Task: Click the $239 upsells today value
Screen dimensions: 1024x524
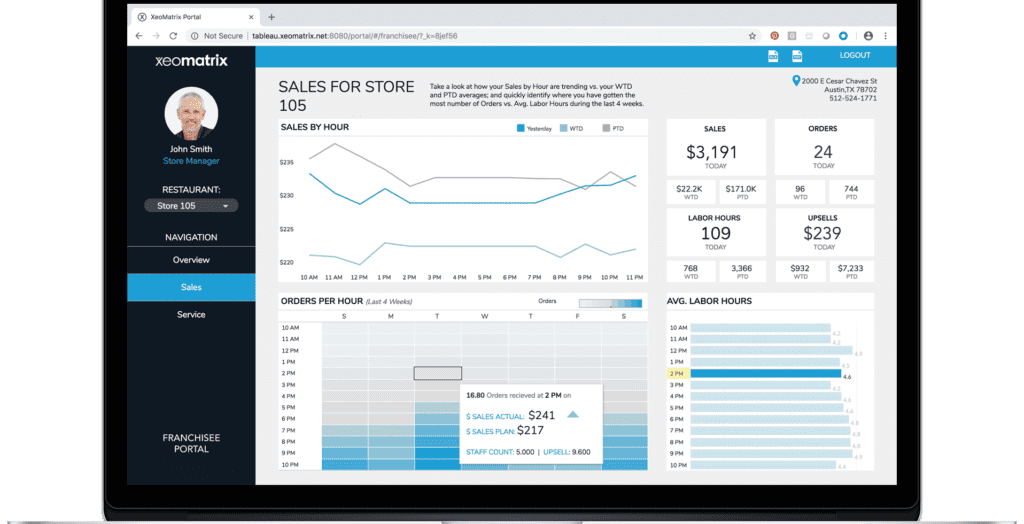Action: tap(822, 233)
